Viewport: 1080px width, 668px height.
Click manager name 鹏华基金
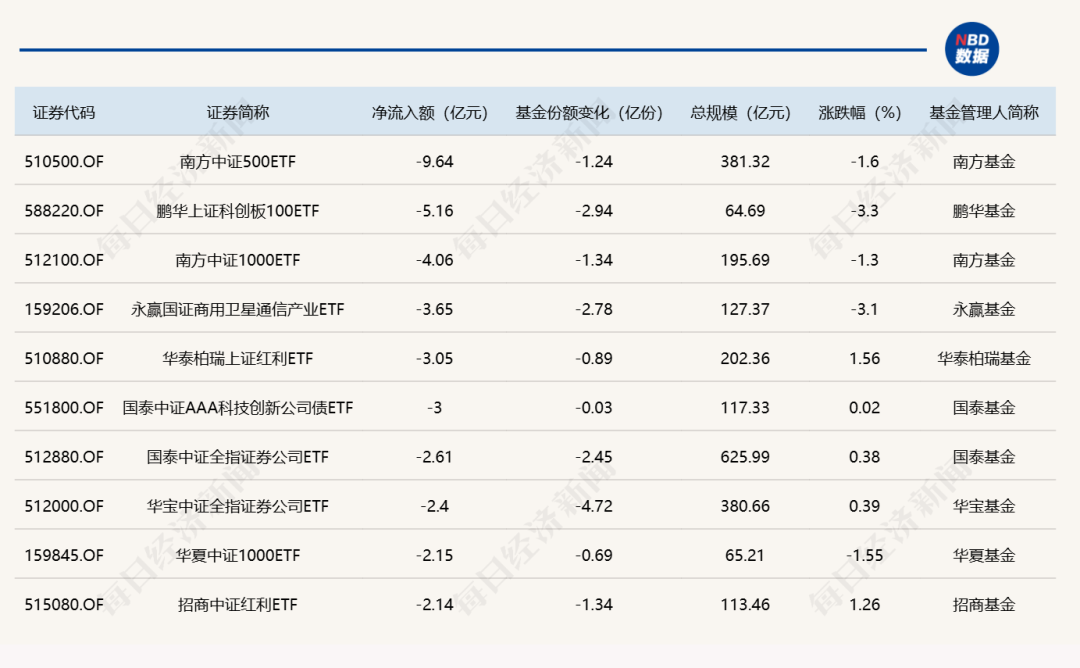click(984, 211)
